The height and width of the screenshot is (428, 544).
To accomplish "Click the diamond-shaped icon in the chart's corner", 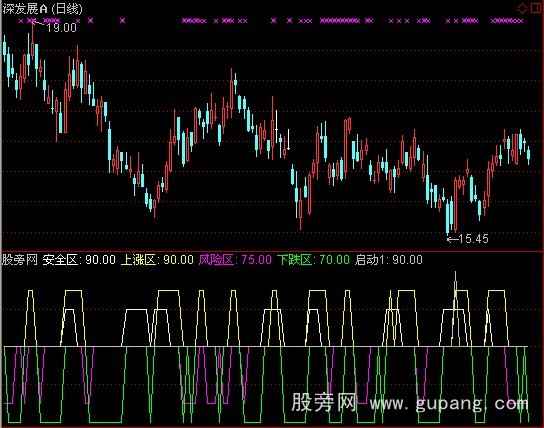I will (522, 8).
